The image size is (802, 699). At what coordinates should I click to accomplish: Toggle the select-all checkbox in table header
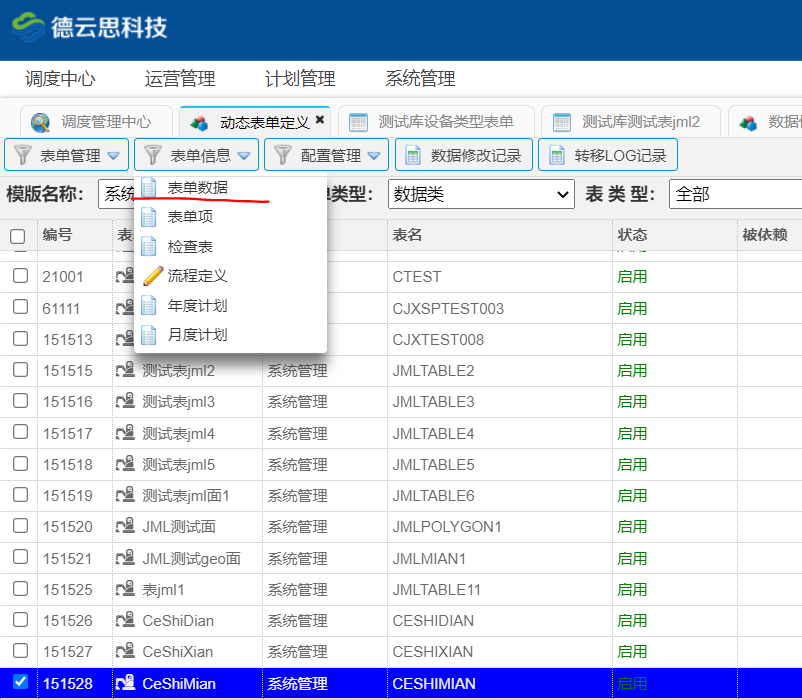18,236
